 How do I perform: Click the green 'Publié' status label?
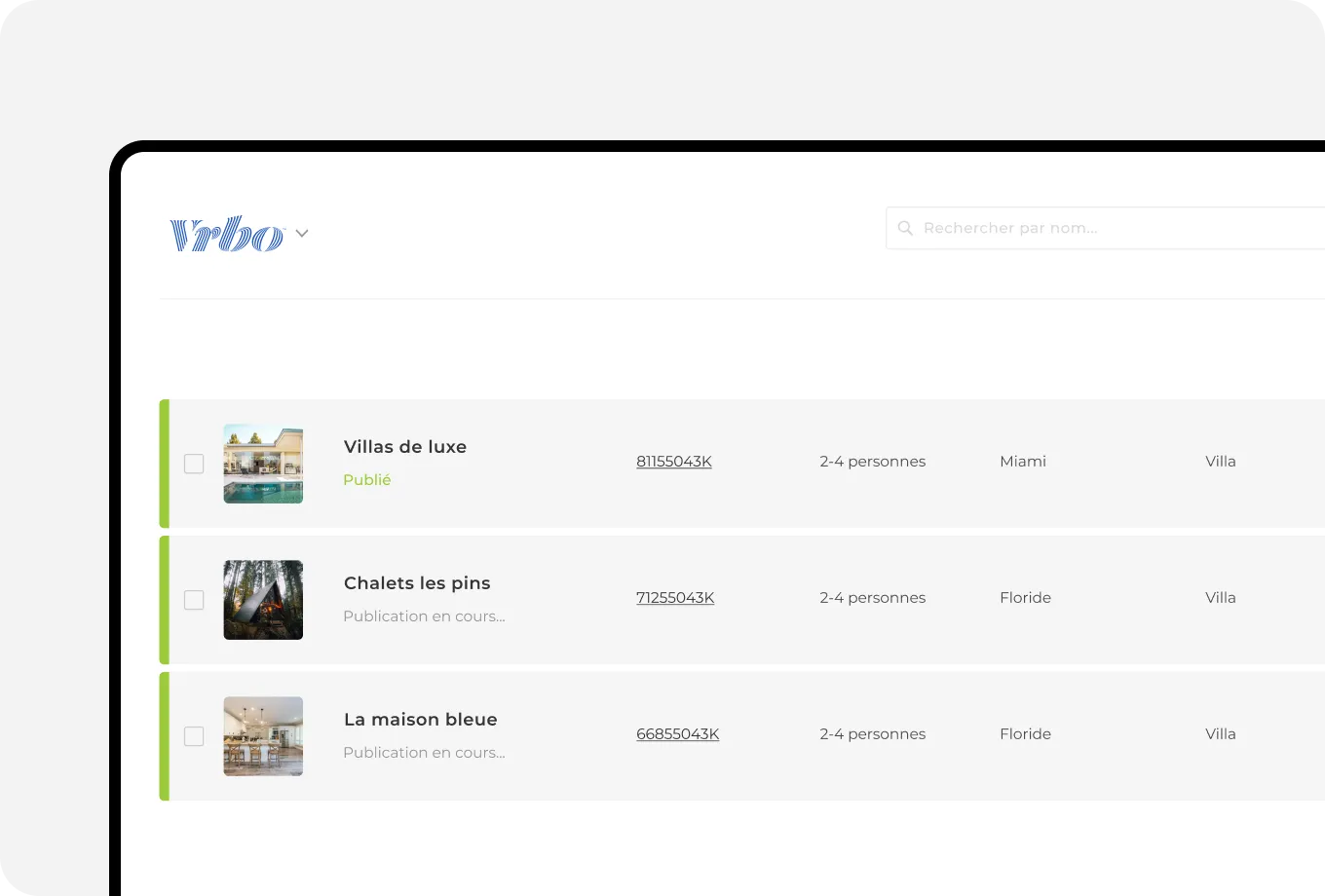click(367, 480)
